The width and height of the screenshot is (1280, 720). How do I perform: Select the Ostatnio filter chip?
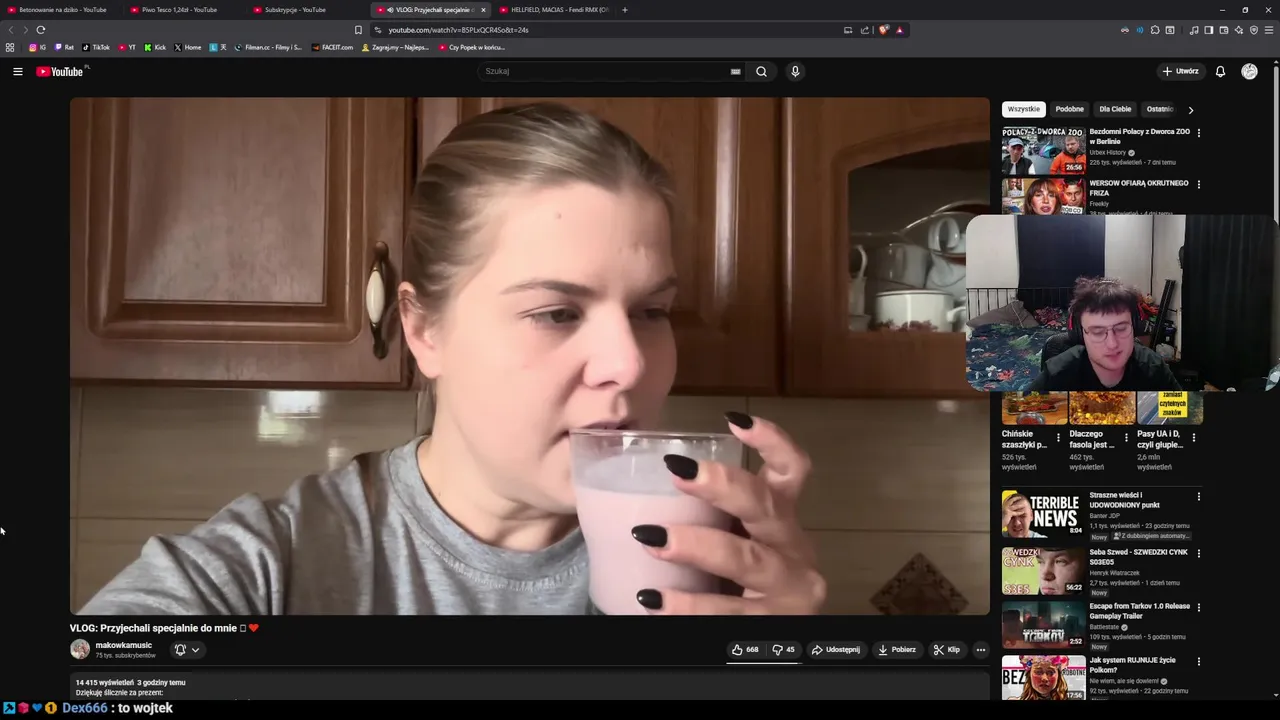pyautogui.click(x=1160, y=109)
